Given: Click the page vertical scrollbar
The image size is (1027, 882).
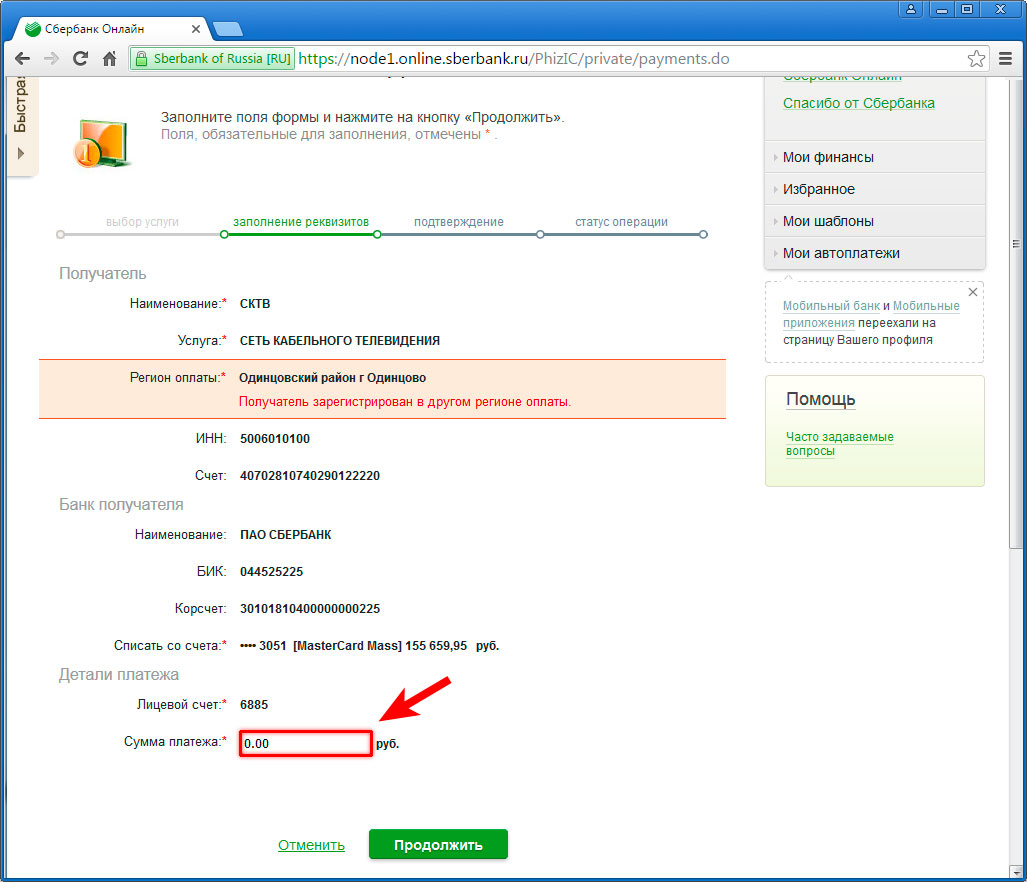Looking at the screenshot, I should [1016, 314].
